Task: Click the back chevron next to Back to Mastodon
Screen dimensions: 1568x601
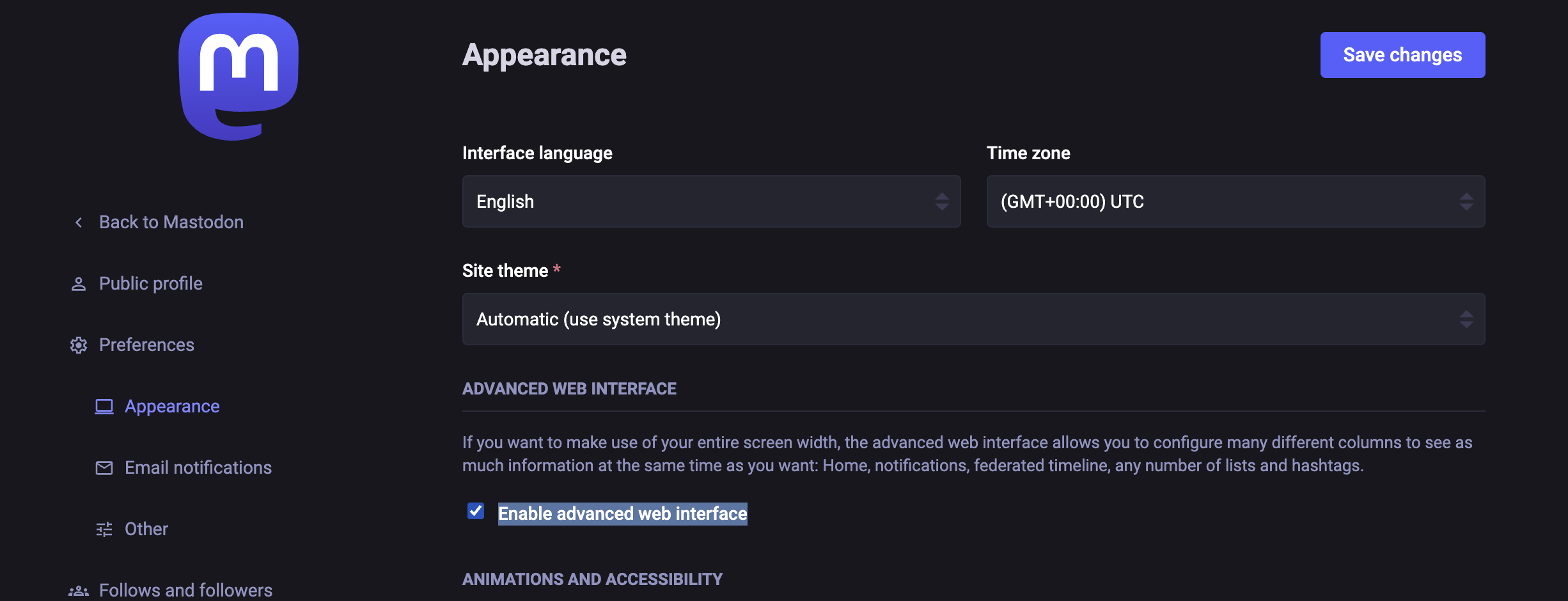Action: 78,222
